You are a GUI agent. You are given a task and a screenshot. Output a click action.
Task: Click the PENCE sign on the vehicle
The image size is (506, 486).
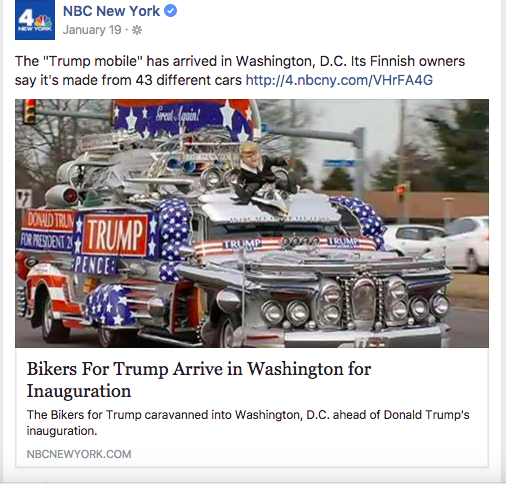(94, 266)
